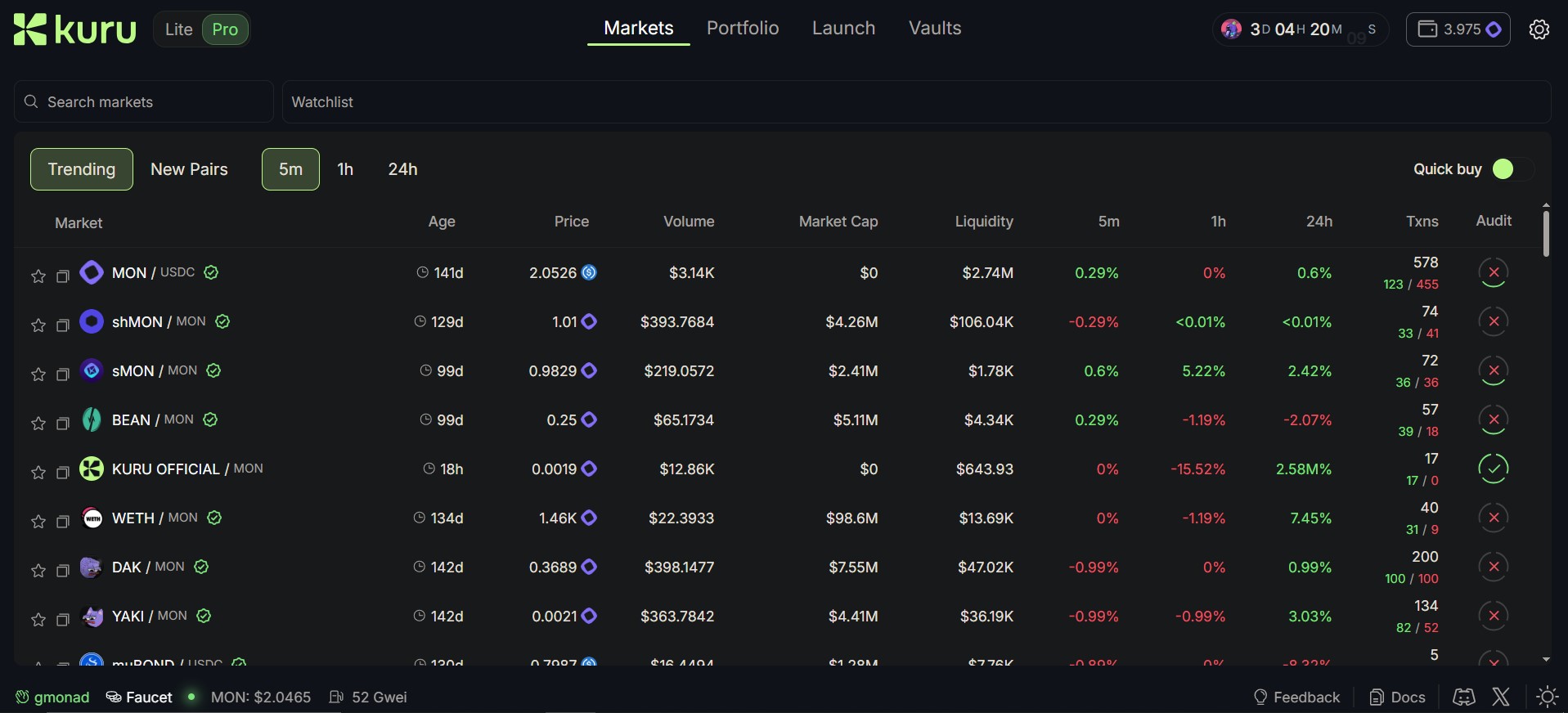Screen dimensions: 1568x713
Task: Open the Feedback link
Action: click(1297, 697)
